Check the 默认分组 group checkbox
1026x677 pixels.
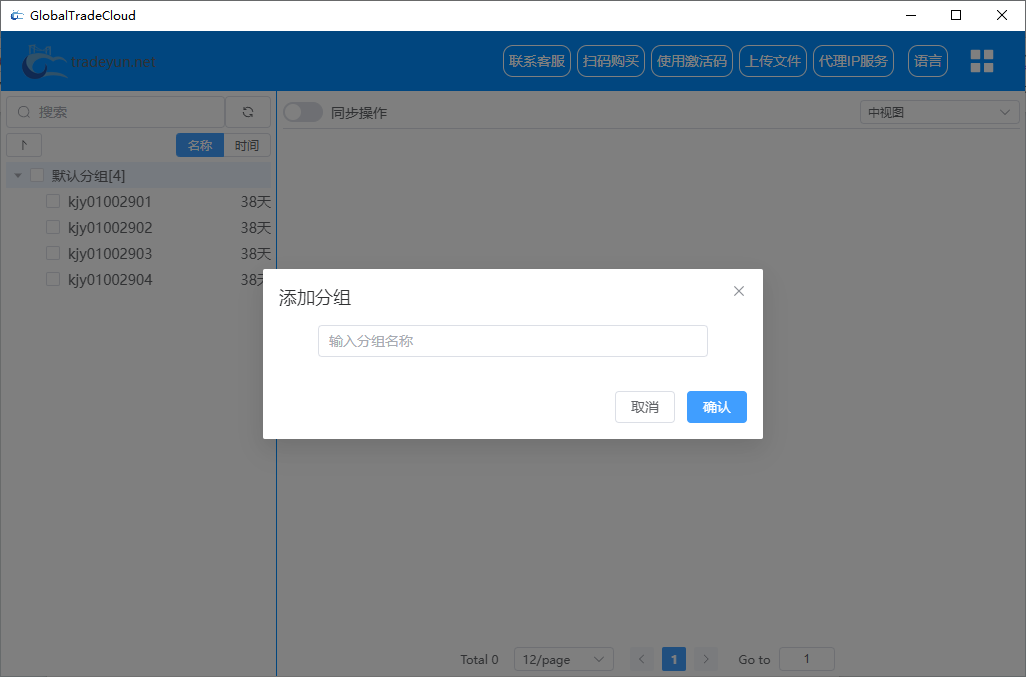[37, 175]
